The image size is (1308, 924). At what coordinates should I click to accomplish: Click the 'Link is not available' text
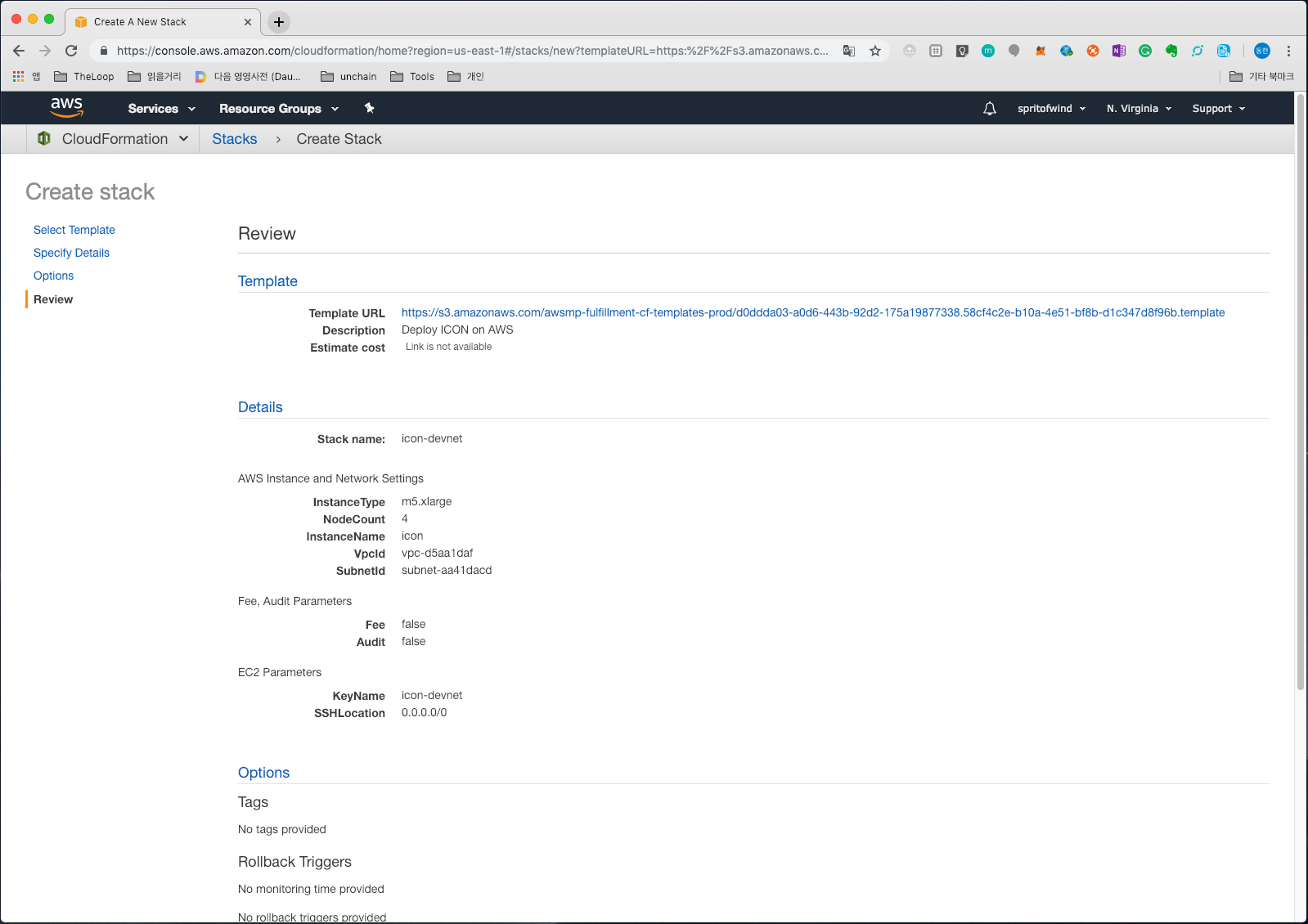pyautogui.click(x=448, y=347)
